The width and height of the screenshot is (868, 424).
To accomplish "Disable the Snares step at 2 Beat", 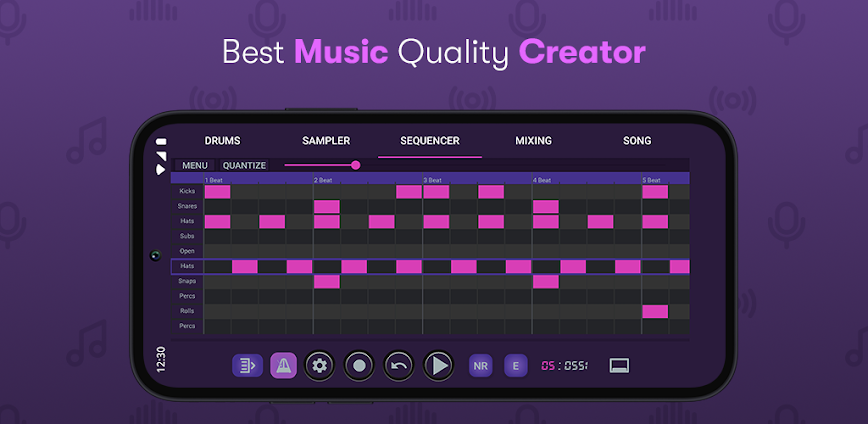I will [327, 207].
